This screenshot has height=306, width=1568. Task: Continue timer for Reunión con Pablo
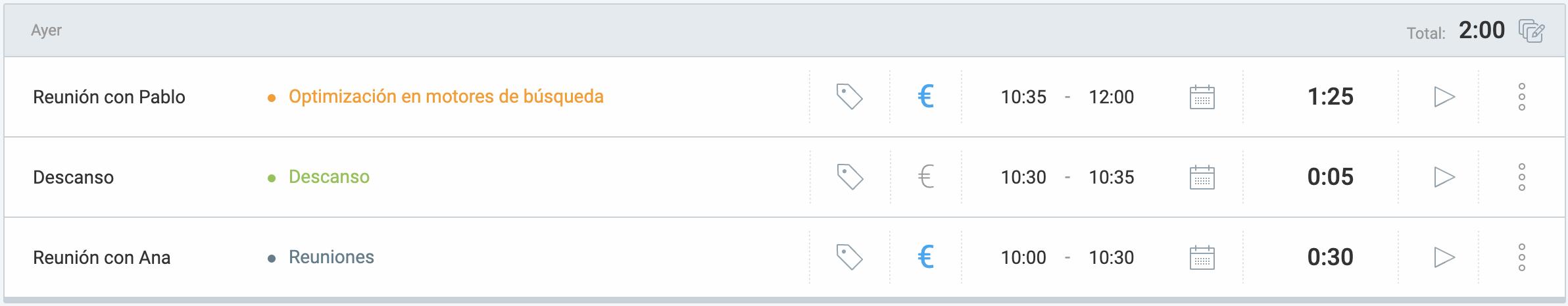coord(1444,97)
